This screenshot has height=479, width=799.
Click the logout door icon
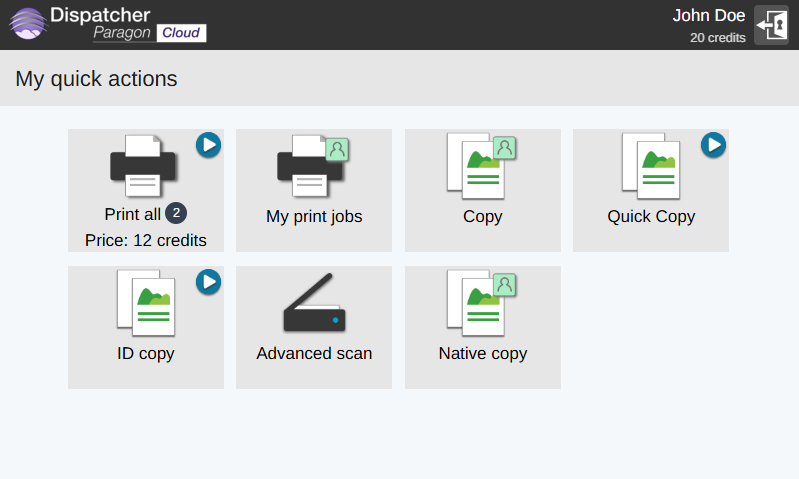click(771, 25)
